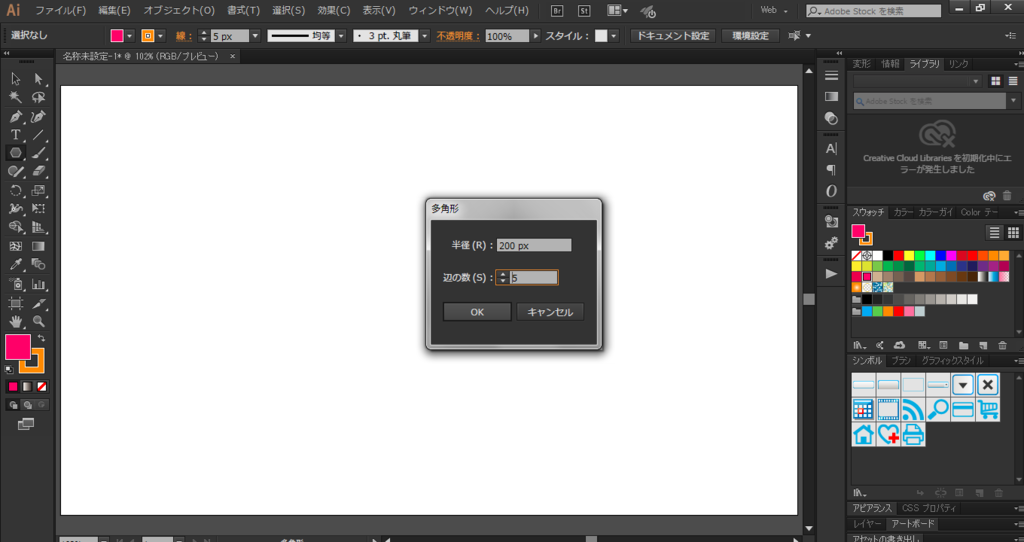Click キャンセル in polygon dialog
1024x542 pixels.
point(550,312)
